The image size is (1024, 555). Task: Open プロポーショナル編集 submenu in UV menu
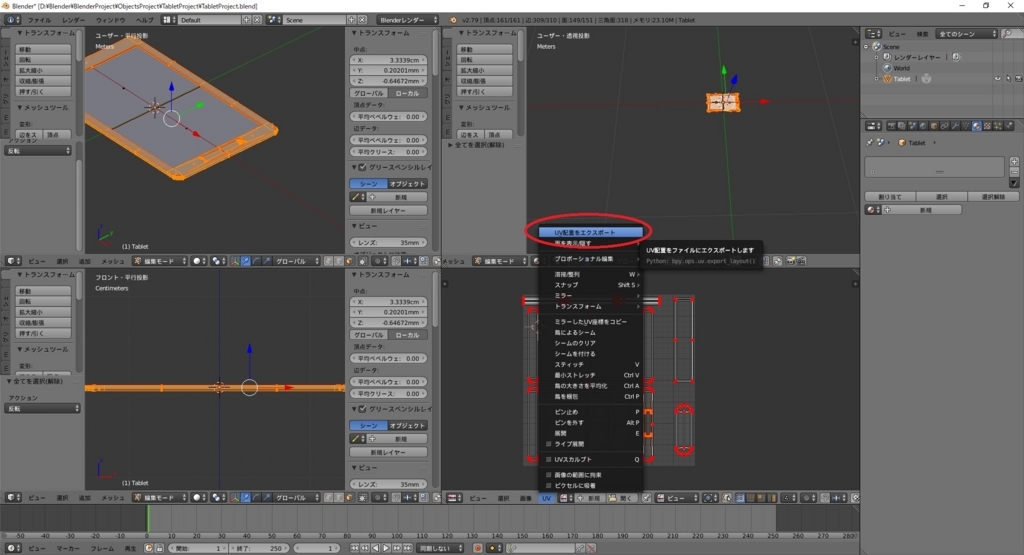[x=590, y=259]
